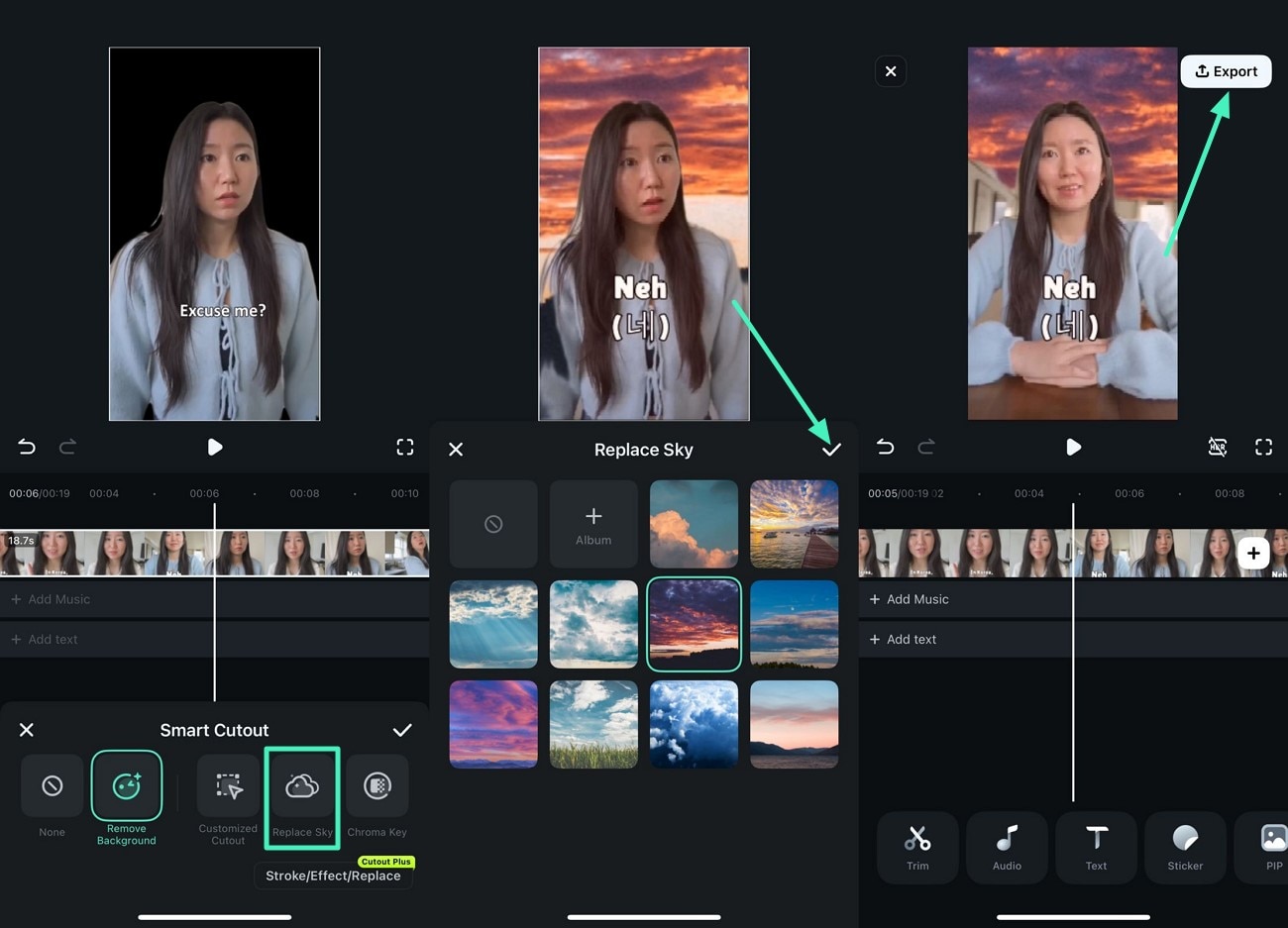Select the Text tool
This screenshot has height=928, width=1288.
tap(1096, 847)
